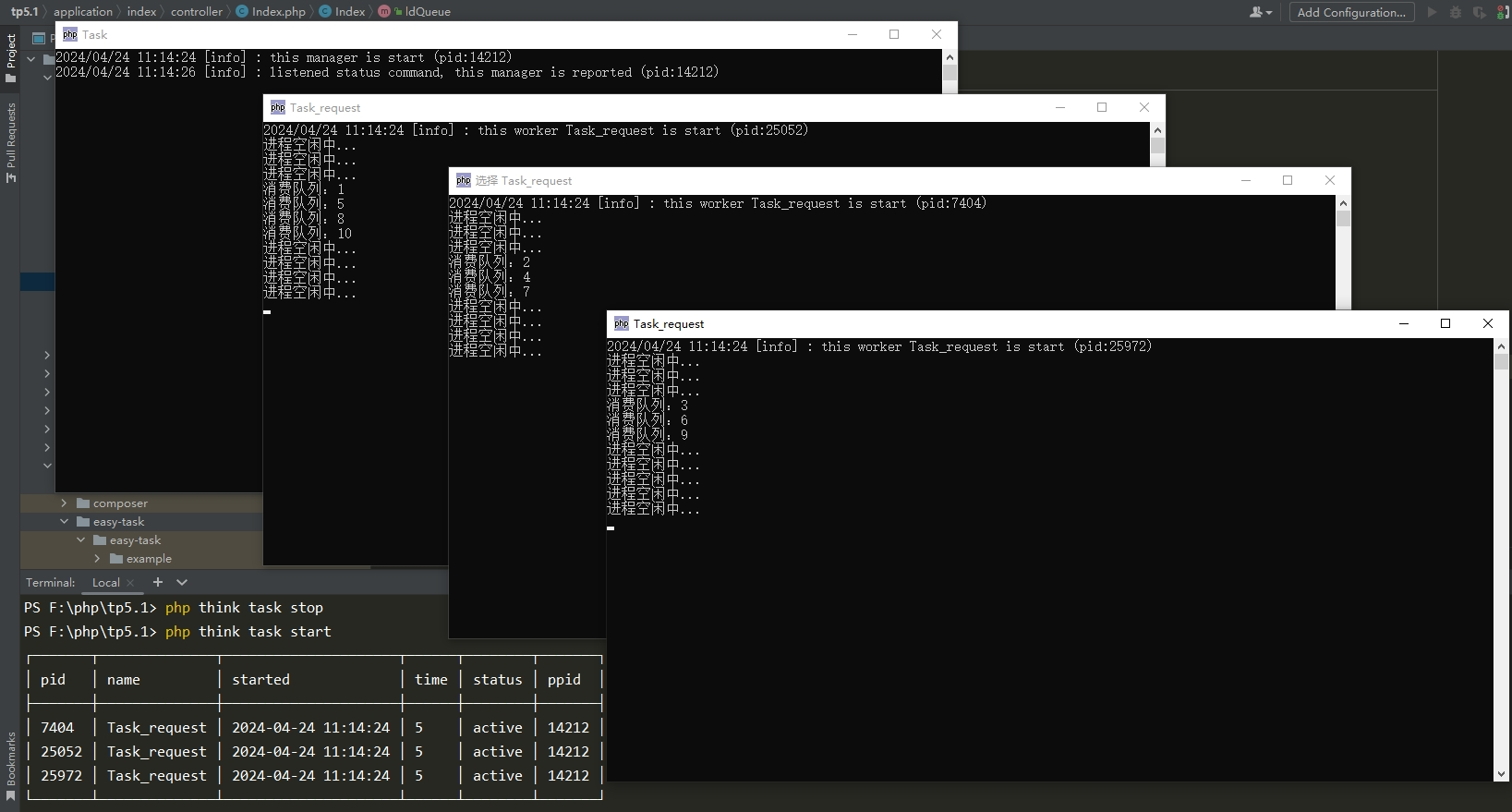
Task: Click the composer folder icon
Action: [x=83, y=503]
